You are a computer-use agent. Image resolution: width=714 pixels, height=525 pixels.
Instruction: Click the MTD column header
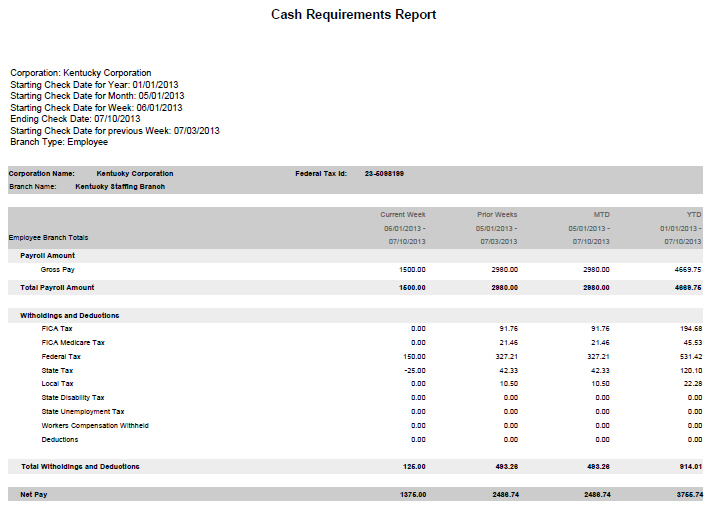pos(602,214)
